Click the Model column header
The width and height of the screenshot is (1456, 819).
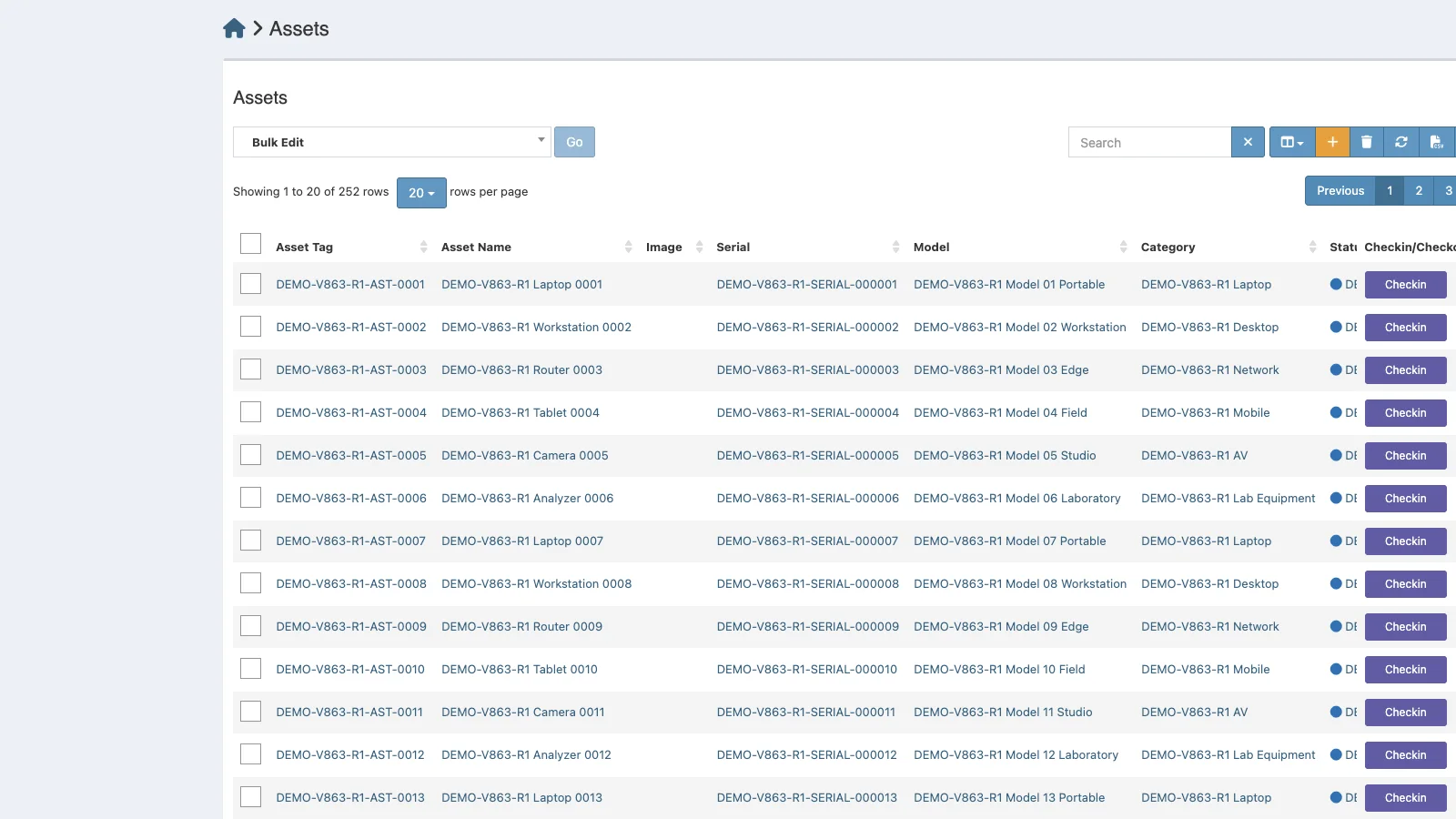(931, 247)
